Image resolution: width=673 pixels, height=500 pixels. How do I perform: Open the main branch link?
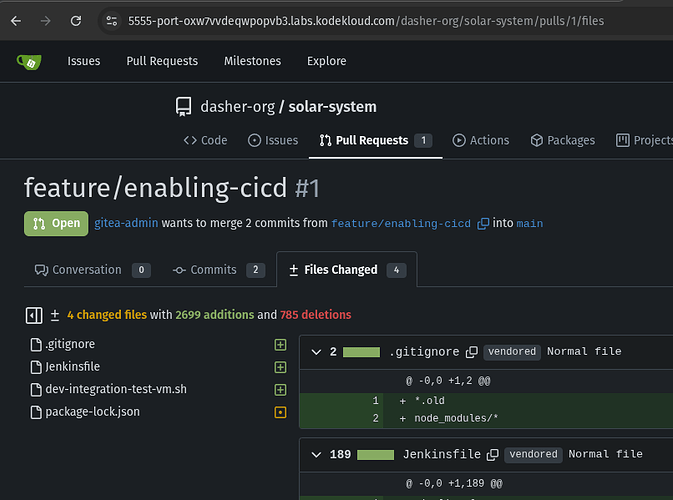[x=530, y=223]
